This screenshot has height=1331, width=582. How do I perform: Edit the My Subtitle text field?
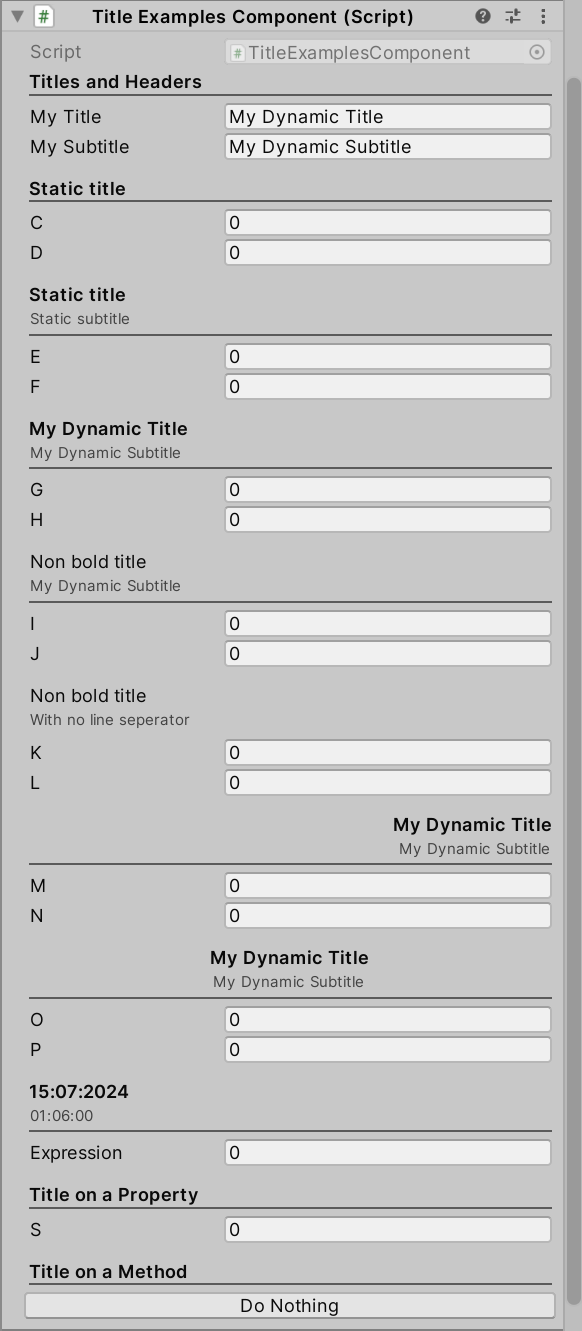click(388, 147)
